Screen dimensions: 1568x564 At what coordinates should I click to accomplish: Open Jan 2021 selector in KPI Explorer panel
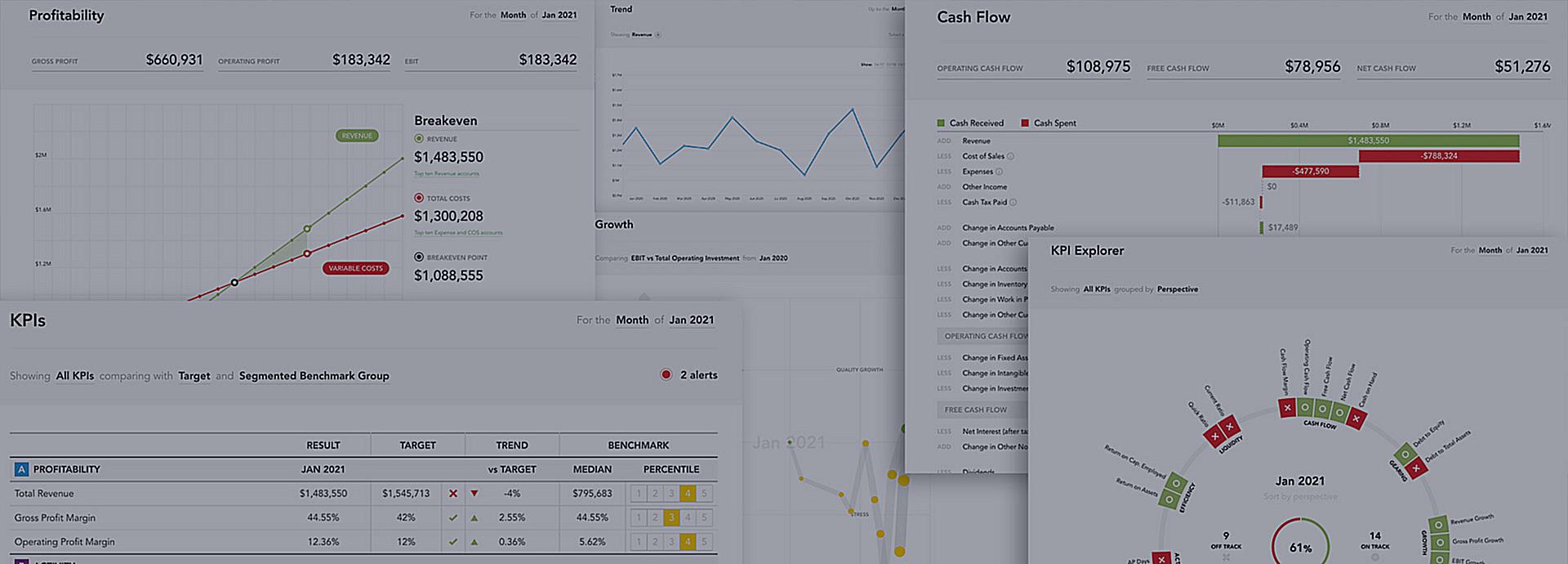(1532, 250)
